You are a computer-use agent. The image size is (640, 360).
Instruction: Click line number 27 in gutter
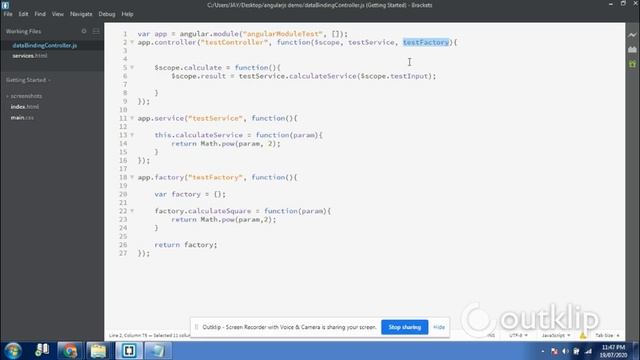(123, 253)
